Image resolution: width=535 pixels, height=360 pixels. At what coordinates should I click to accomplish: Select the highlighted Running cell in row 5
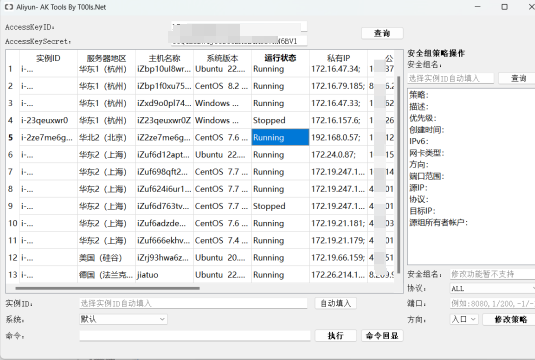tap(280, 137)
